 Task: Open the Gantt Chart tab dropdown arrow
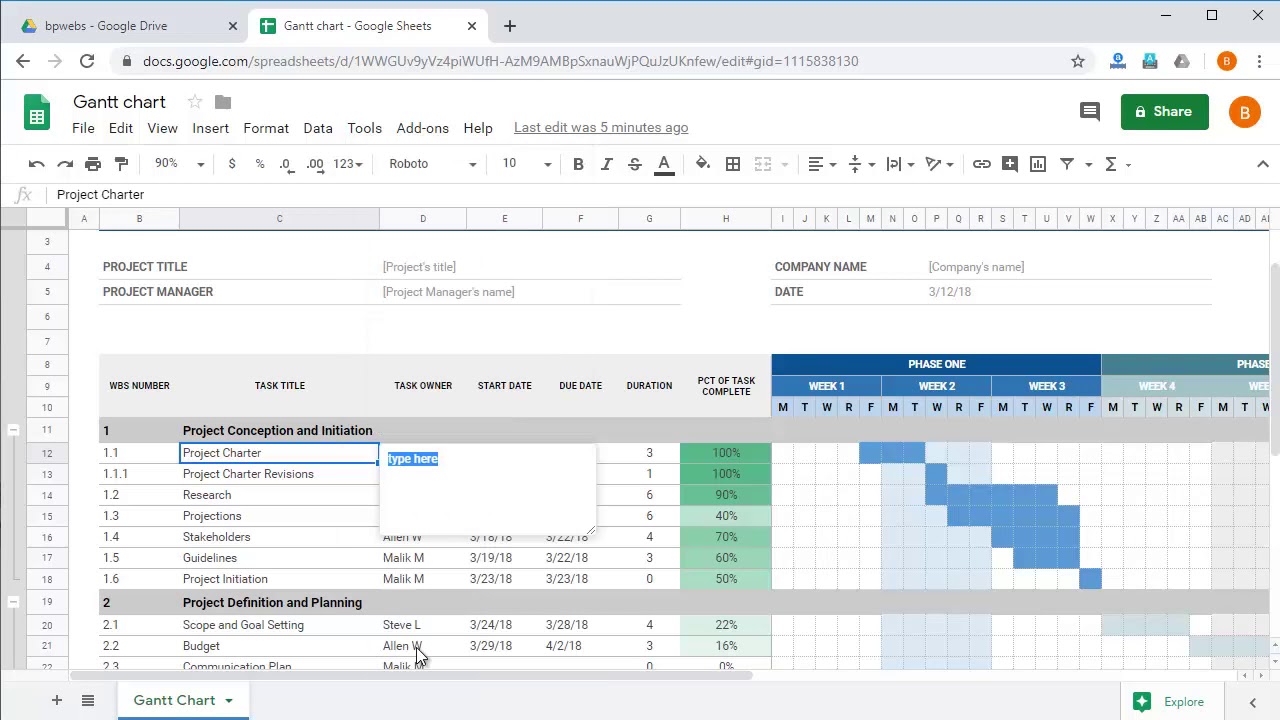pos(229,701)
